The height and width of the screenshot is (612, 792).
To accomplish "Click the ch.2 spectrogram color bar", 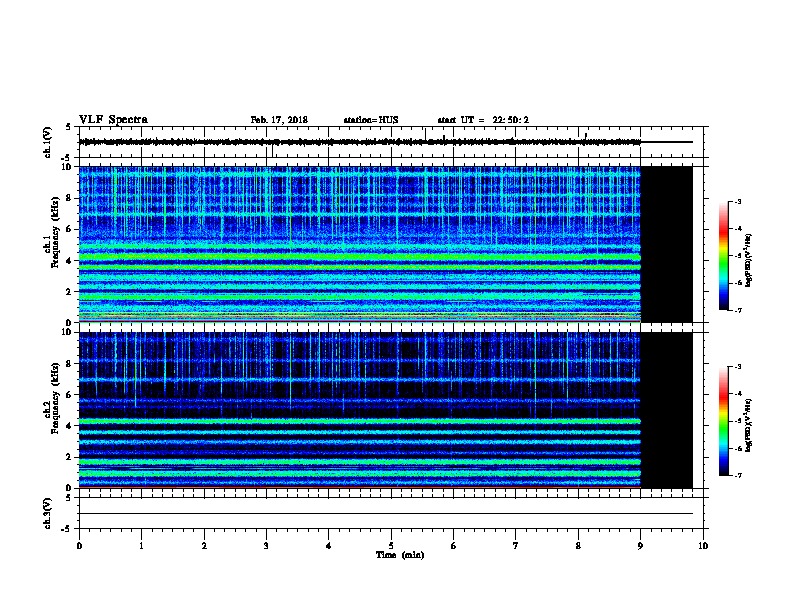I will click(x=724, y=421).
